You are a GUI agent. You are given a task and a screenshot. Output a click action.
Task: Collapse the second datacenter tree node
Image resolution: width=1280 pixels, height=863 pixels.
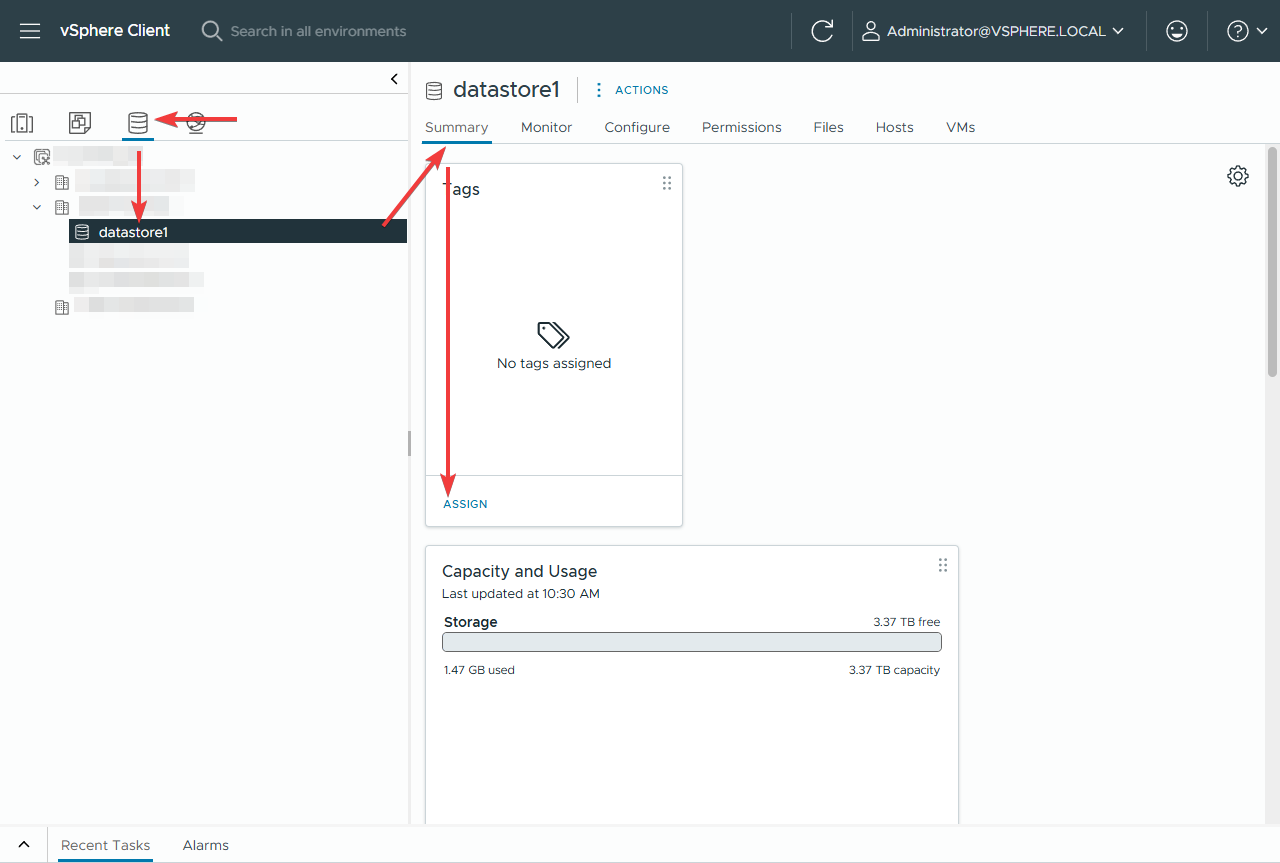point(37,207)
